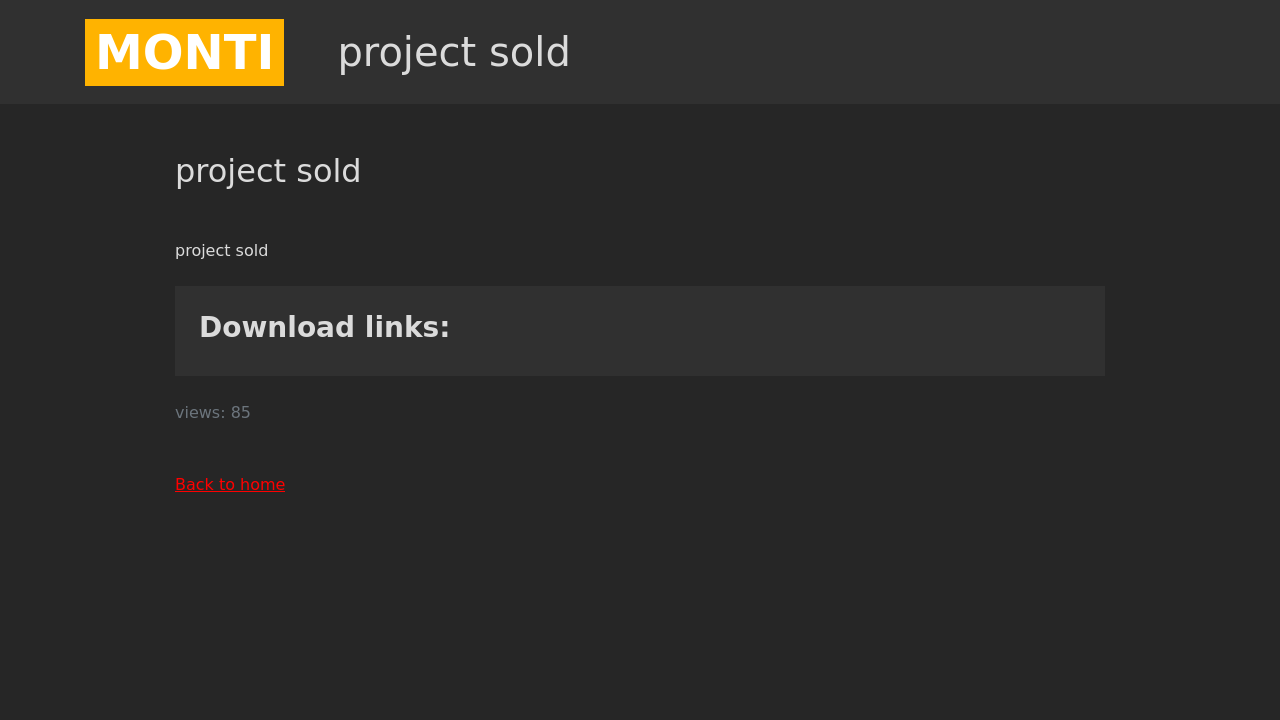Click the Back to home link
This screenshot has height=720, width=1280.
coord(230,485)
